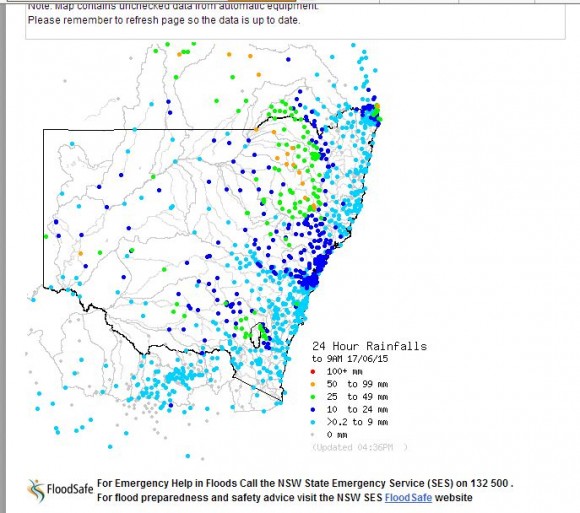This screenshot has height=513, width=580.
Task: Select the red 100+ mm legend dot
Action: pyautogui.click(x=313, y=371)
